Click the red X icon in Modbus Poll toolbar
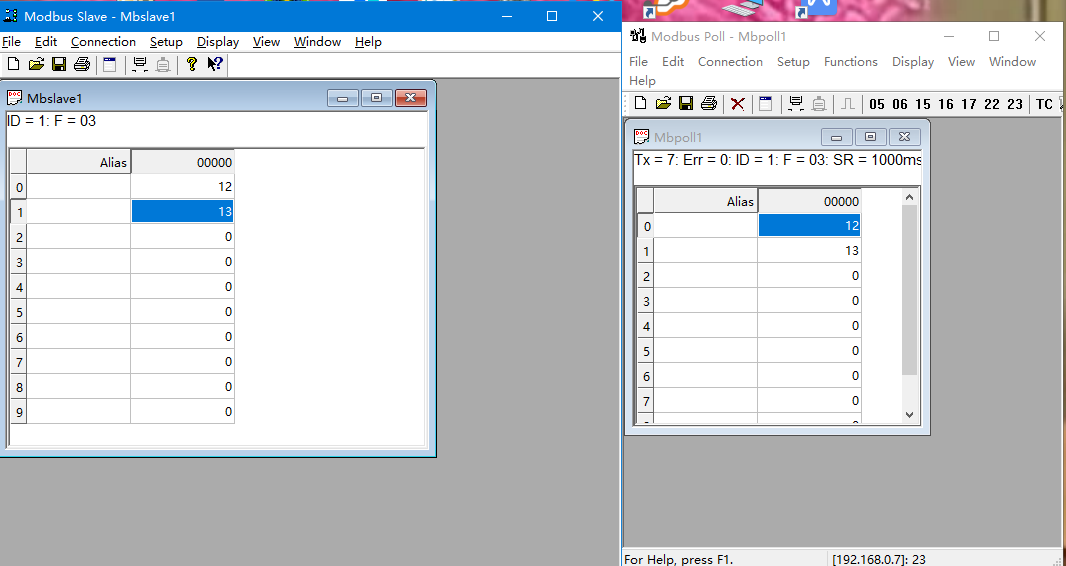 pyautogui.click(x=738, y=104)
